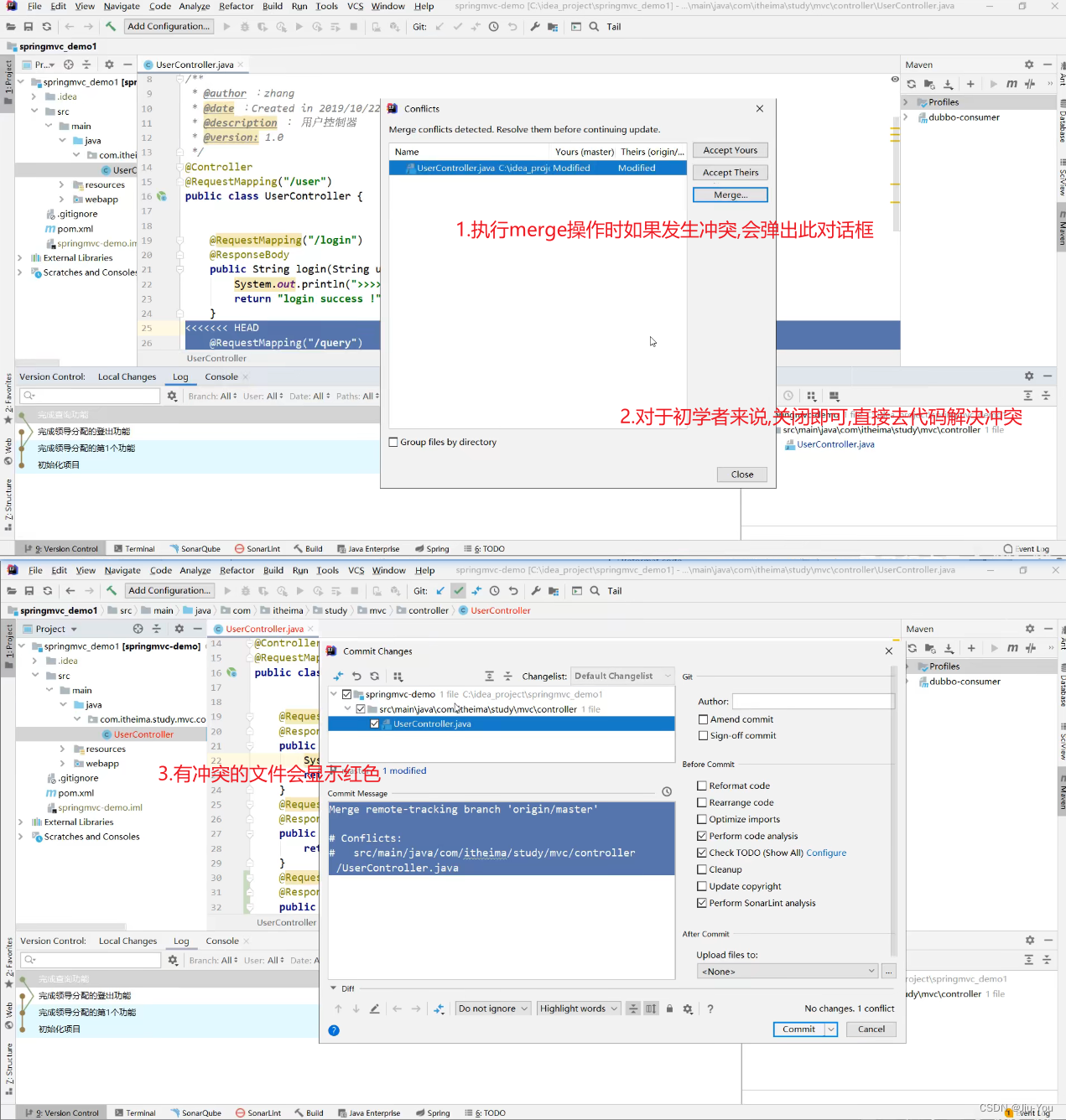Screen dimensions: 1066x1120
Task: Click Close button in Conflicts dialog
Action: coord(742,474)
